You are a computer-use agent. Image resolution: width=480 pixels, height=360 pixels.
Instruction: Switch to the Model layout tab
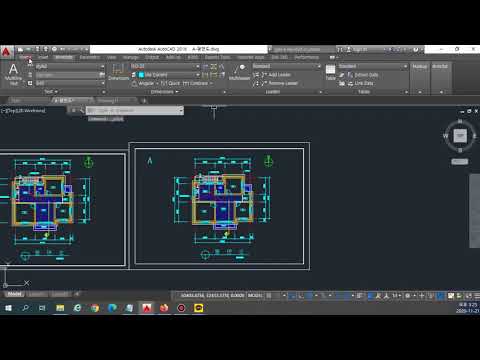(14, 294)
